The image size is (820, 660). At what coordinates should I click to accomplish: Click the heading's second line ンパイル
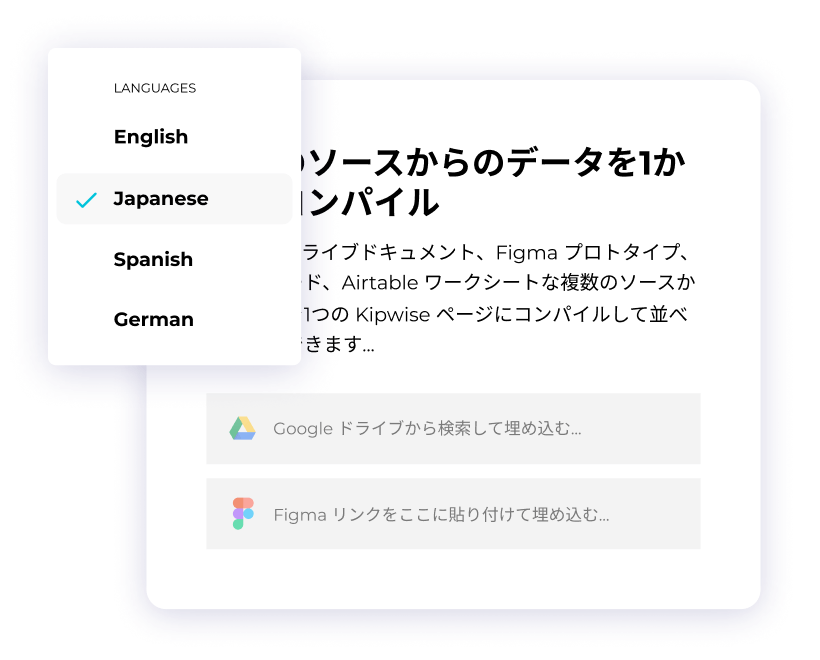point(370,203)
